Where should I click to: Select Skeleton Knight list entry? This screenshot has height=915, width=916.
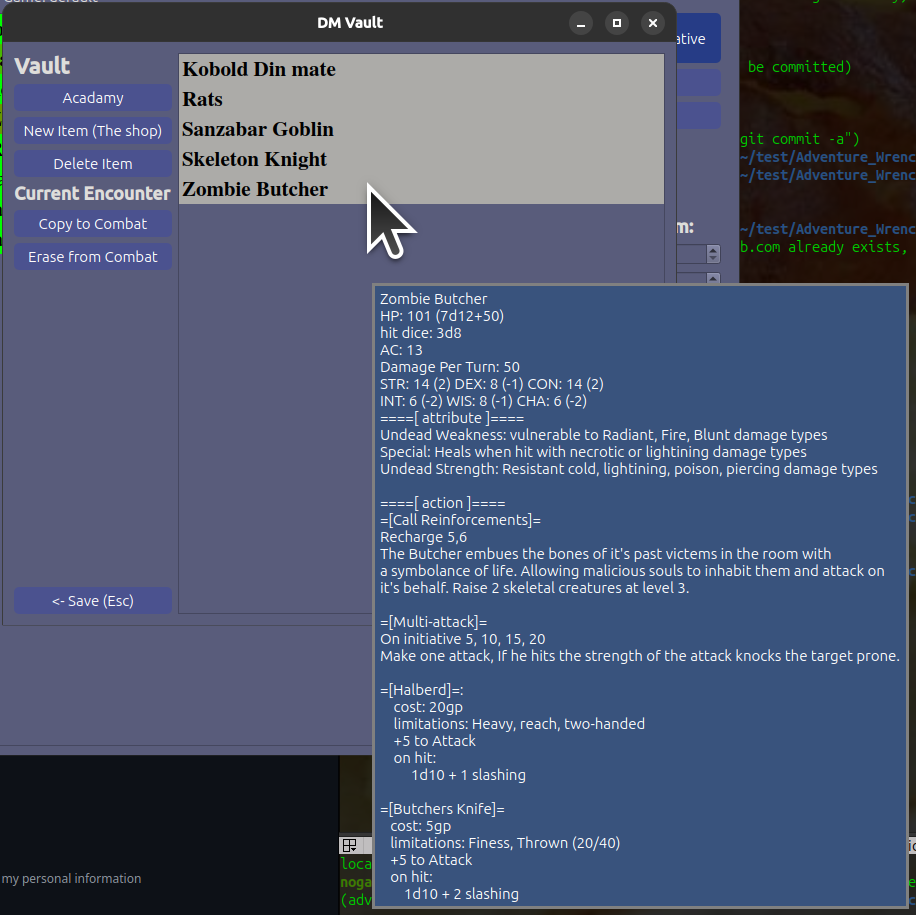click(x=255, y=159)
